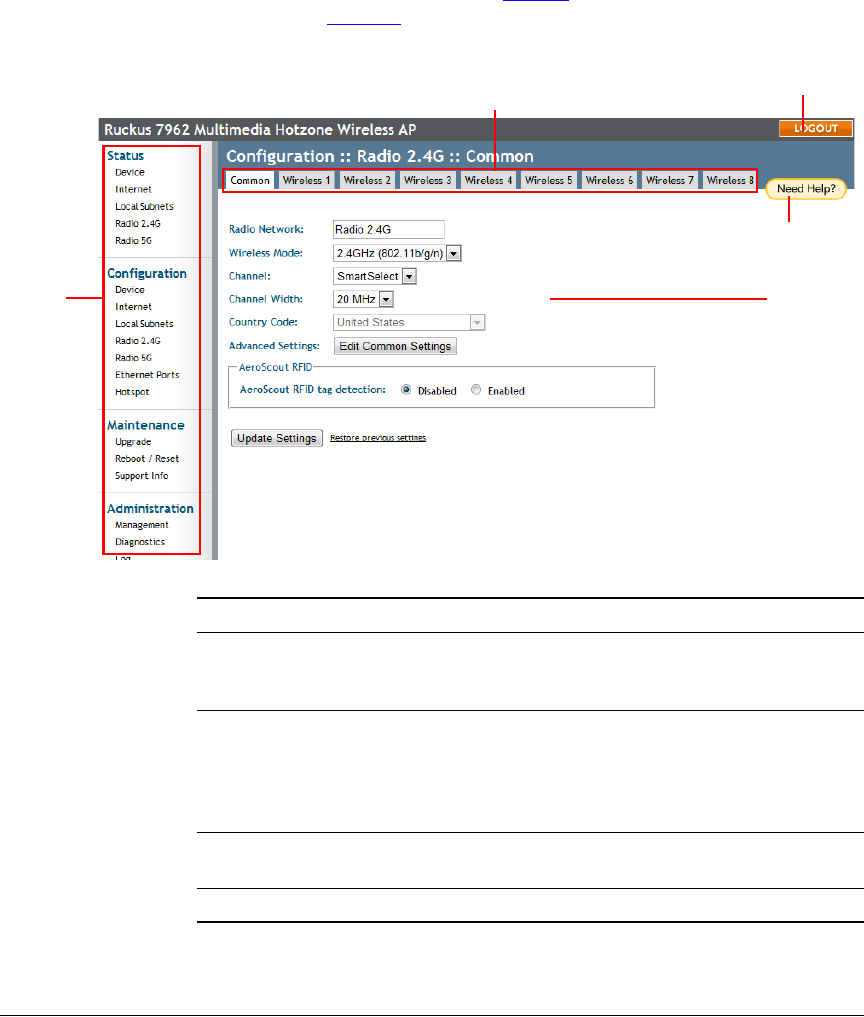Open Ethernet Ports configuration page
This screenshot has height=1017, width=864.
click(x=147, y=375)
